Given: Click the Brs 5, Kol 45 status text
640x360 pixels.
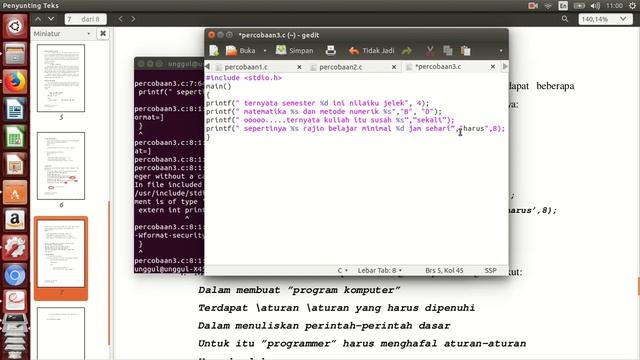Looking at the screenshot, I should [444, 270].
